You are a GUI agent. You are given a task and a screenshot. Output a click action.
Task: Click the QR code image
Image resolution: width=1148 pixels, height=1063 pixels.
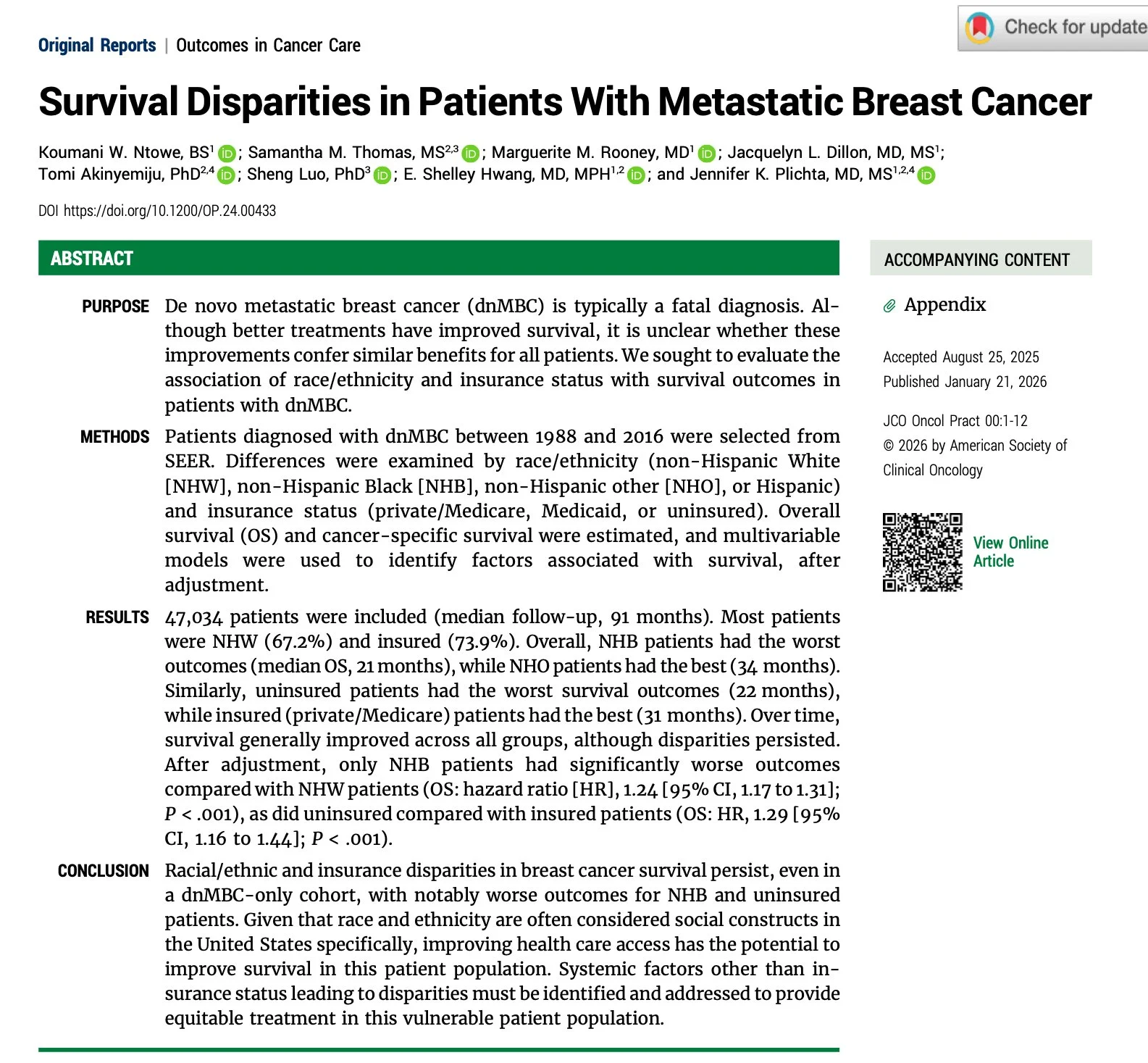pos(922,552)
